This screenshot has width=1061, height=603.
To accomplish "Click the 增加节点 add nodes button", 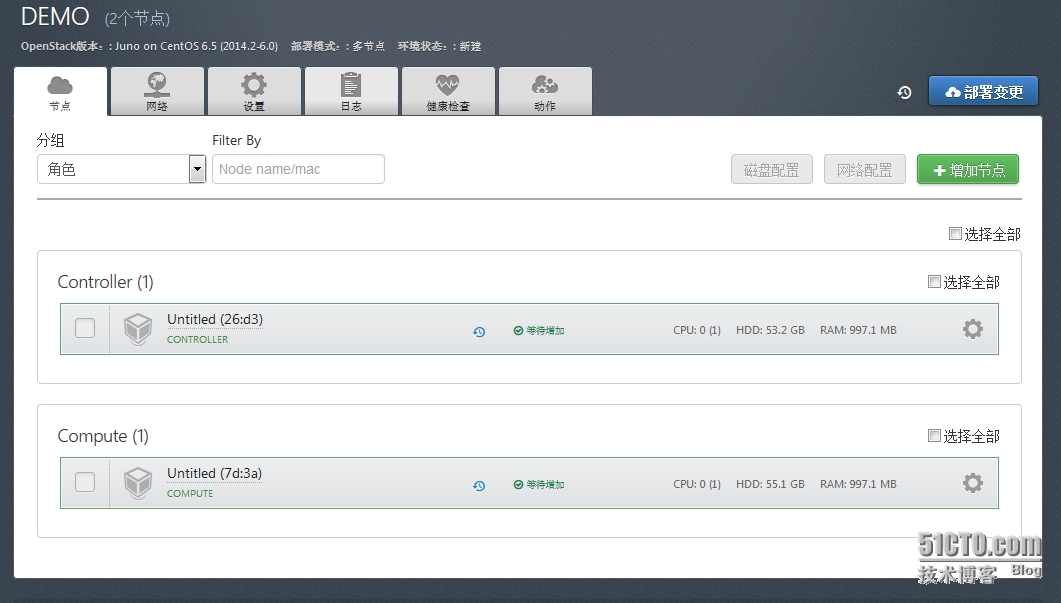I will pos(968,169).
